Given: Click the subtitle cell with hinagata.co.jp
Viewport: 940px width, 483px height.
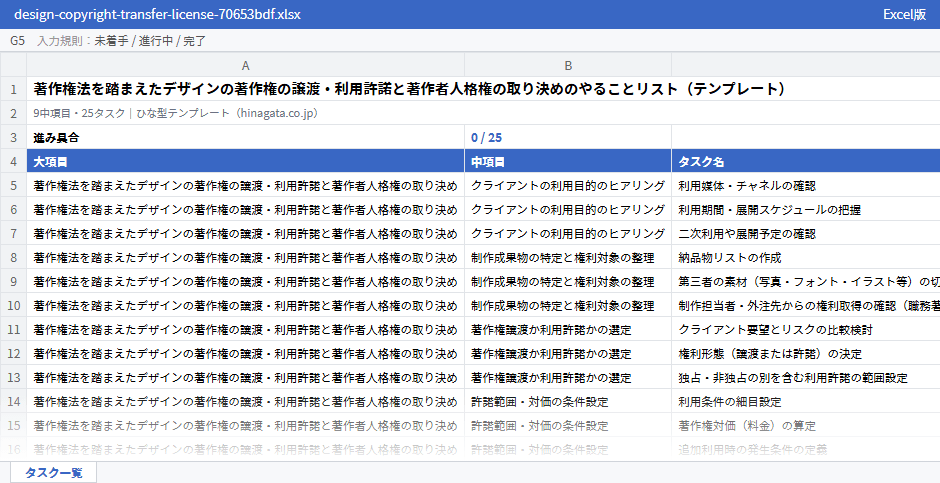Looking at the screenshot, I should [483, 113].
